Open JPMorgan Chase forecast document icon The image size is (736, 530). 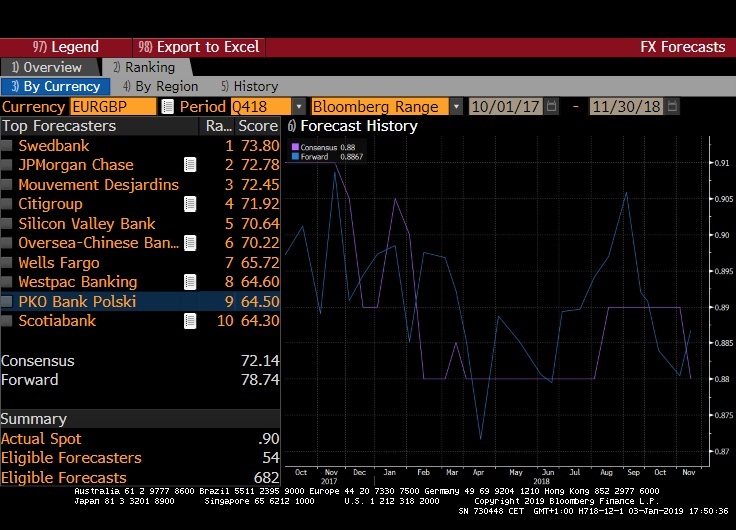tap(190, 165)
